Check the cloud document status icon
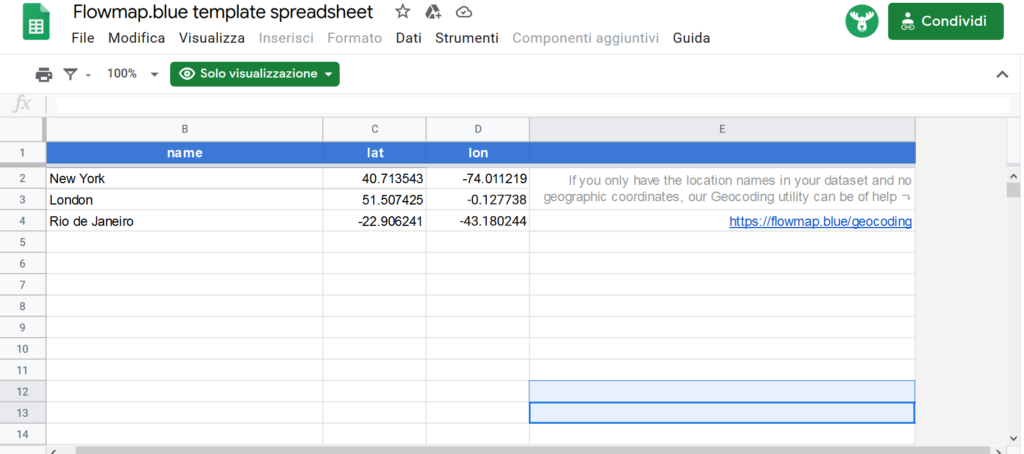The width and height of the screenshot is (1024, 454). (x=464, y=12)
